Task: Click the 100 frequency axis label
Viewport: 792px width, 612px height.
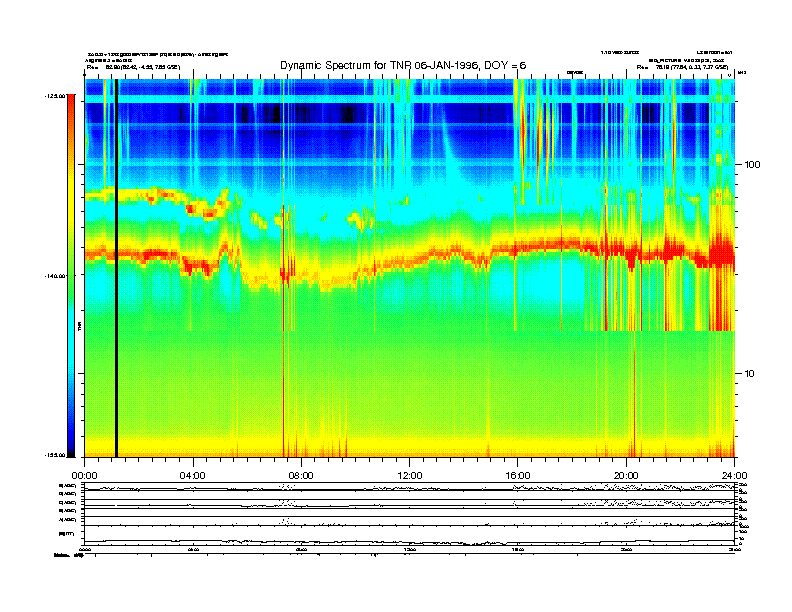Action: [x=752, y=165]
